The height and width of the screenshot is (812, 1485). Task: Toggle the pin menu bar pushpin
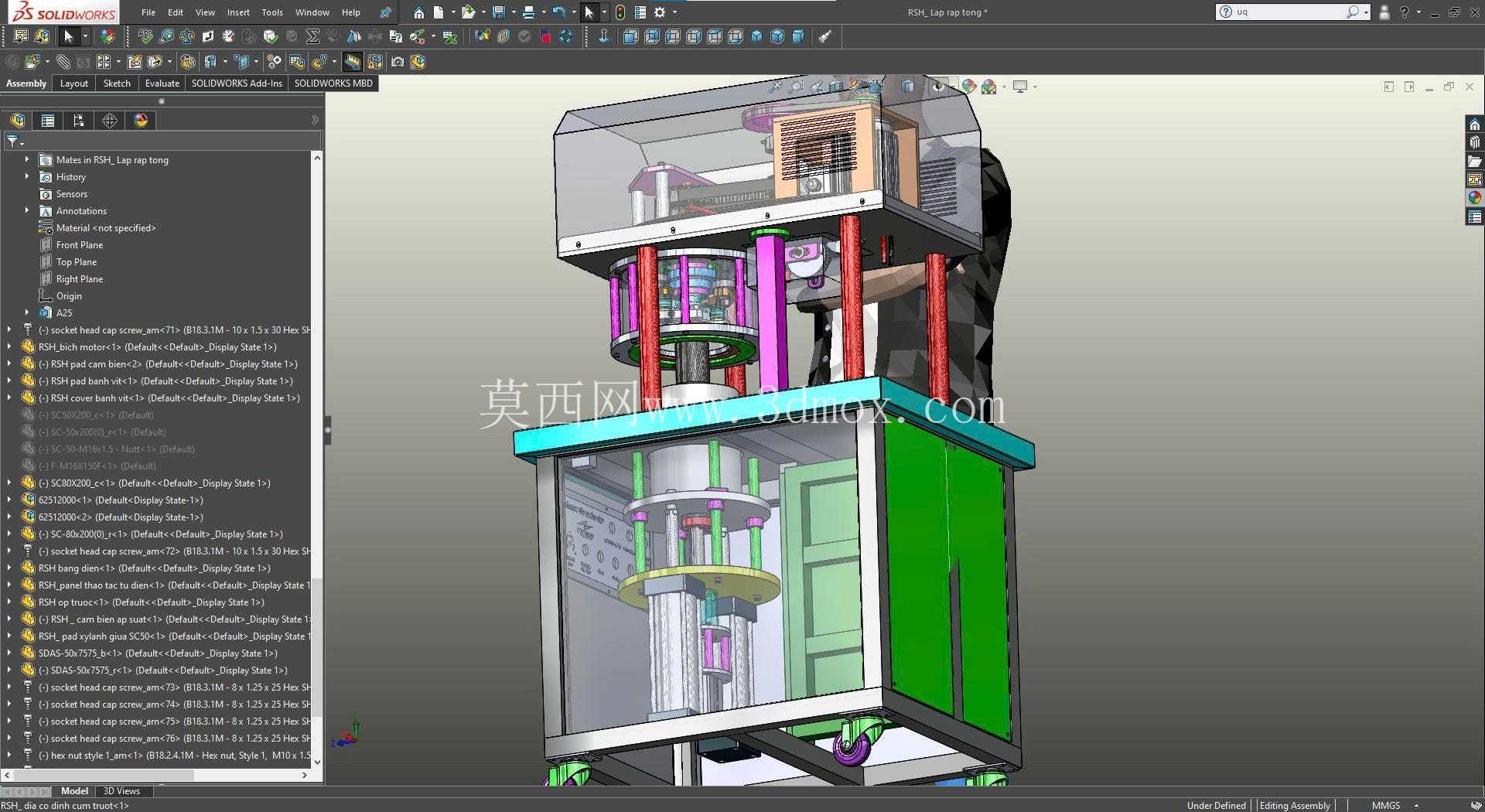385,12
